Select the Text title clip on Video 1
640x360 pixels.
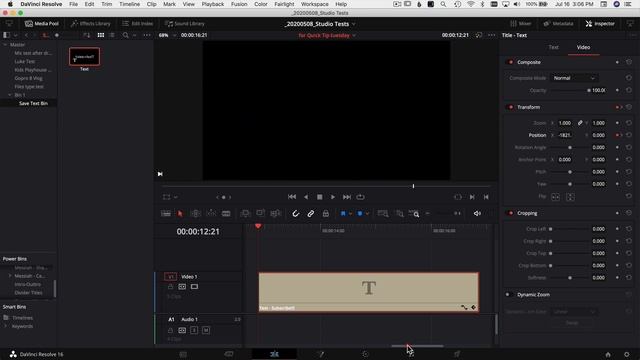(x=369, y=292)
